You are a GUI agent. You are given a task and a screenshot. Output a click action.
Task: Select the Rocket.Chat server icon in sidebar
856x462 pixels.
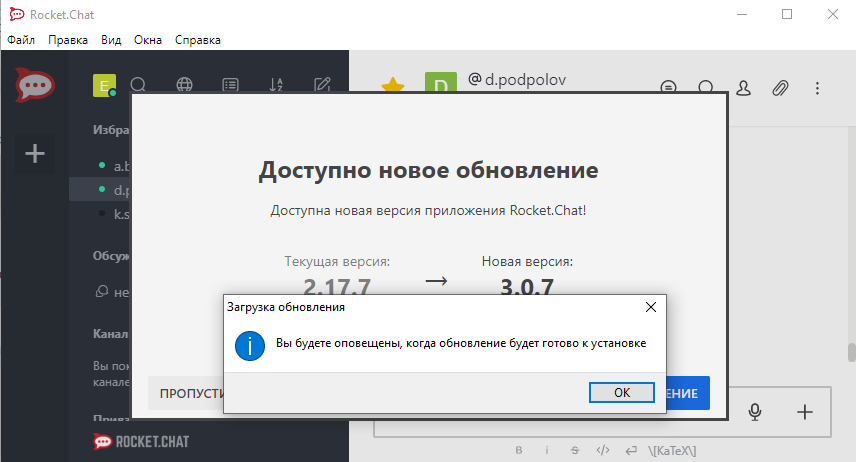pyautogui.click(x=35, y=85)
